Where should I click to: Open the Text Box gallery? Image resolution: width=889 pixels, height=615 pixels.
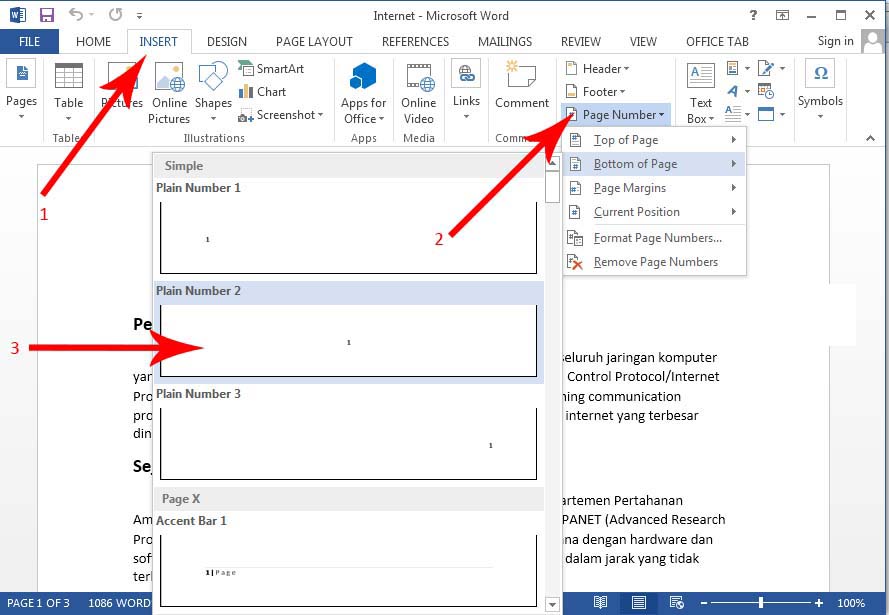coord(701,94)
